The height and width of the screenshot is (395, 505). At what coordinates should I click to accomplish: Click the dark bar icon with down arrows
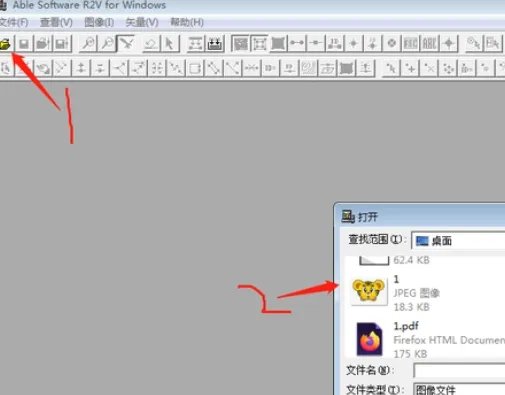point(215,44)
